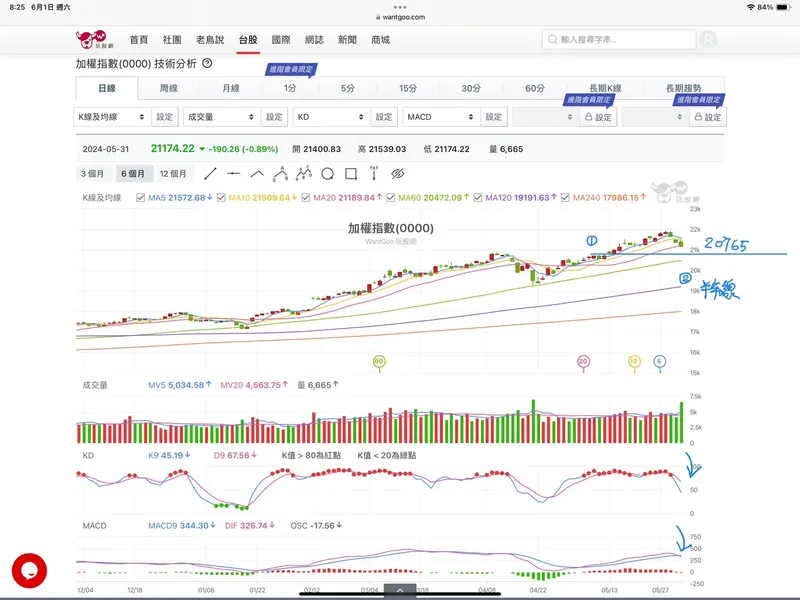Viewport: 800px width, 600px height.
Task: Select the text annotation tool
Action: [x=371, y=174]
